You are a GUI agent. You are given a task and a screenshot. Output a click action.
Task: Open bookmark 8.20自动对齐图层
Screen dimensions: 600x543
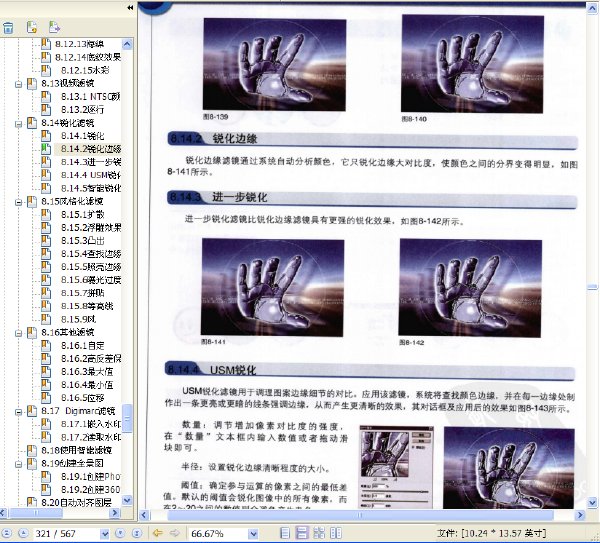point(76,502)
